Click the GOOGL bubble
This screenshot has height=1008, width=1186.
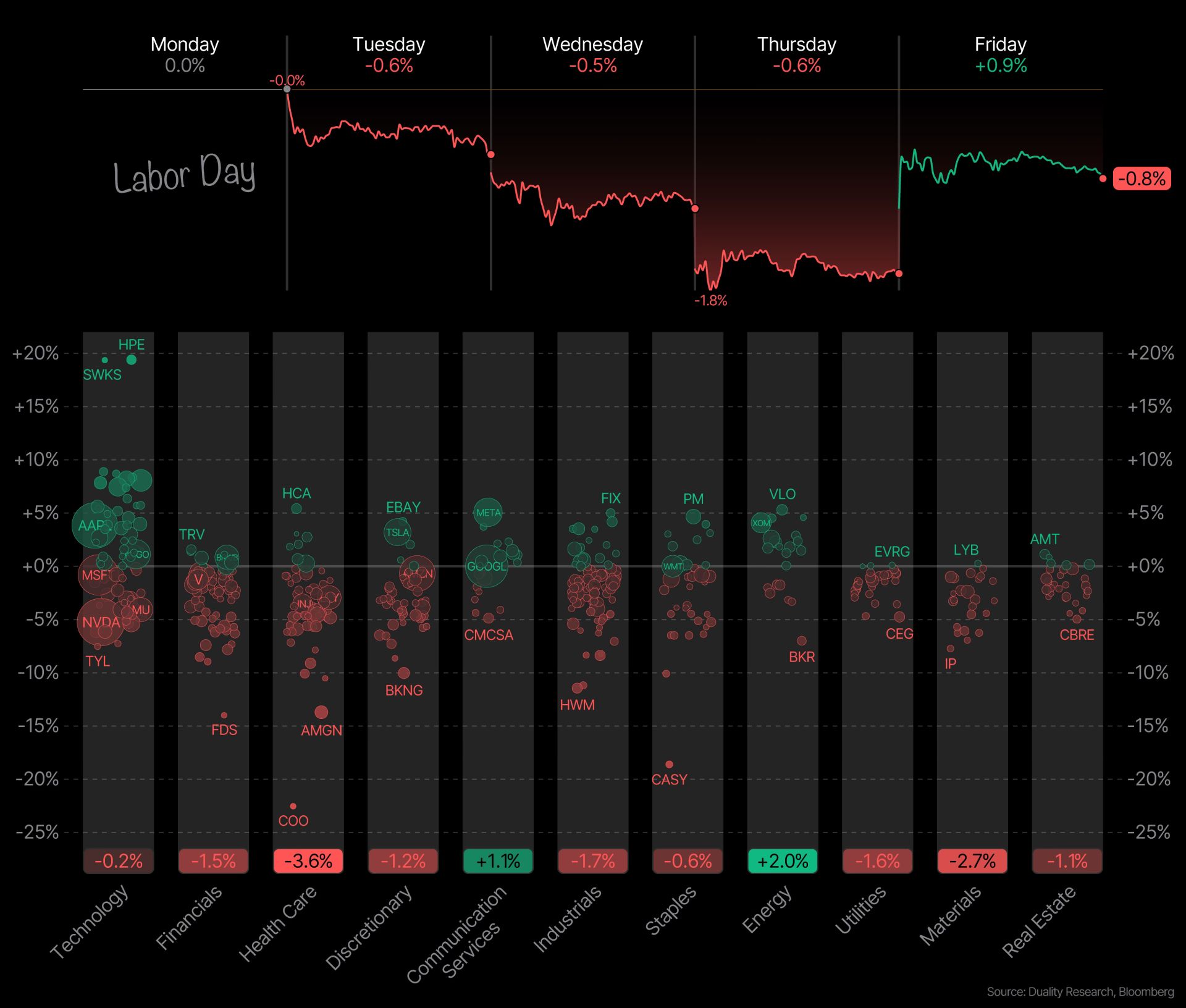click(487, 566)
